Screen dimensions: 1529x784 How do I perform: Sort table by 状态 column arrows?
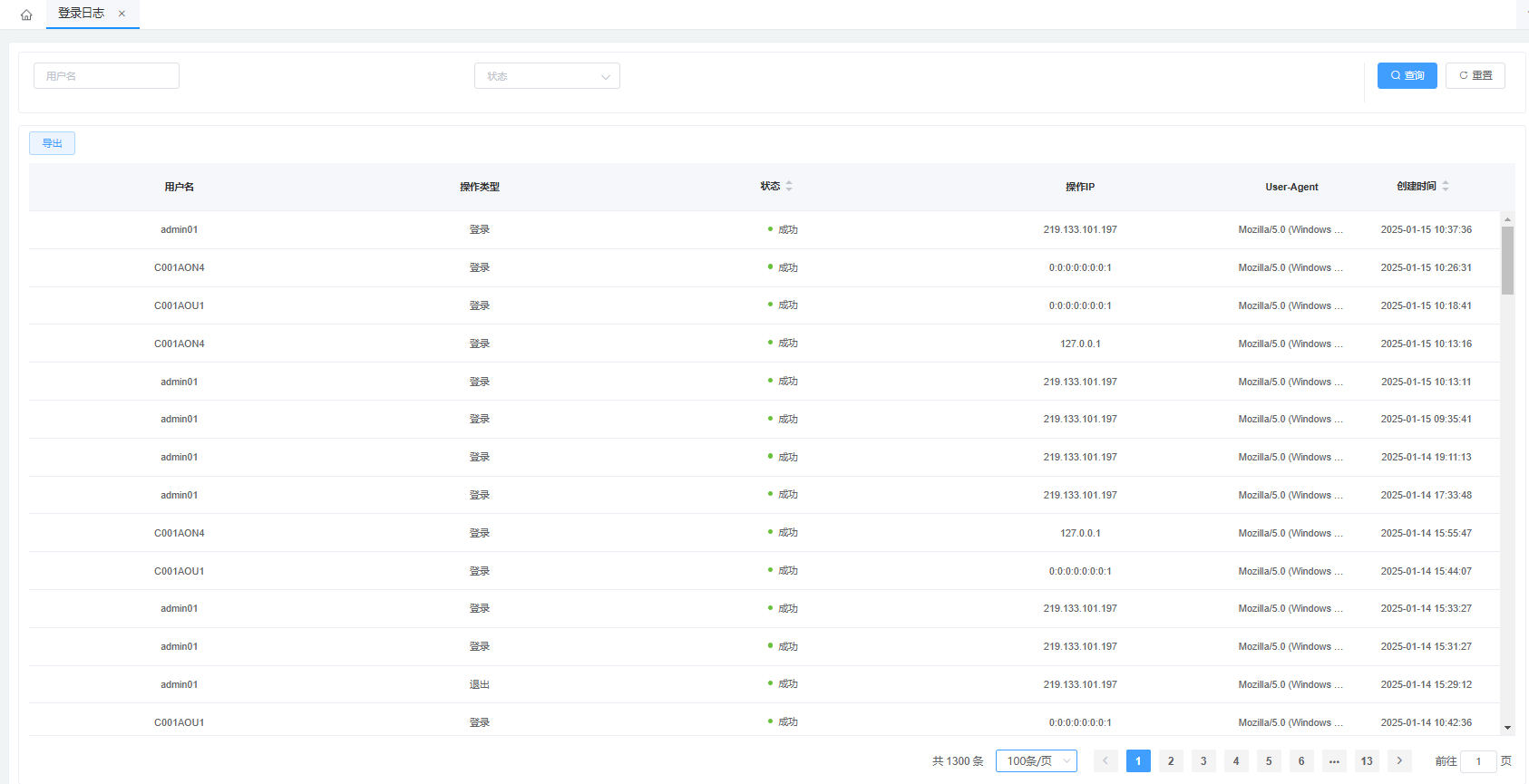pos(789,186)
